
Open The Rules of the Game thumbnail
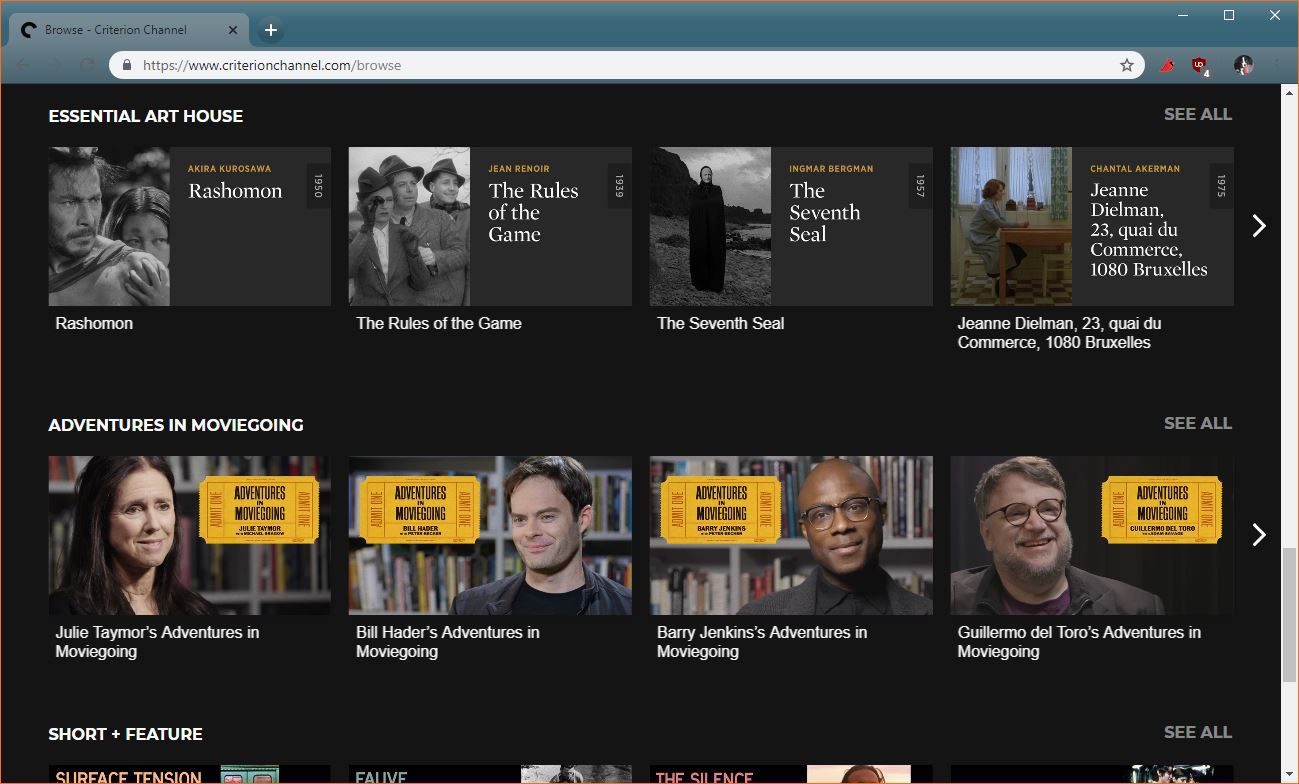[490, 226]
